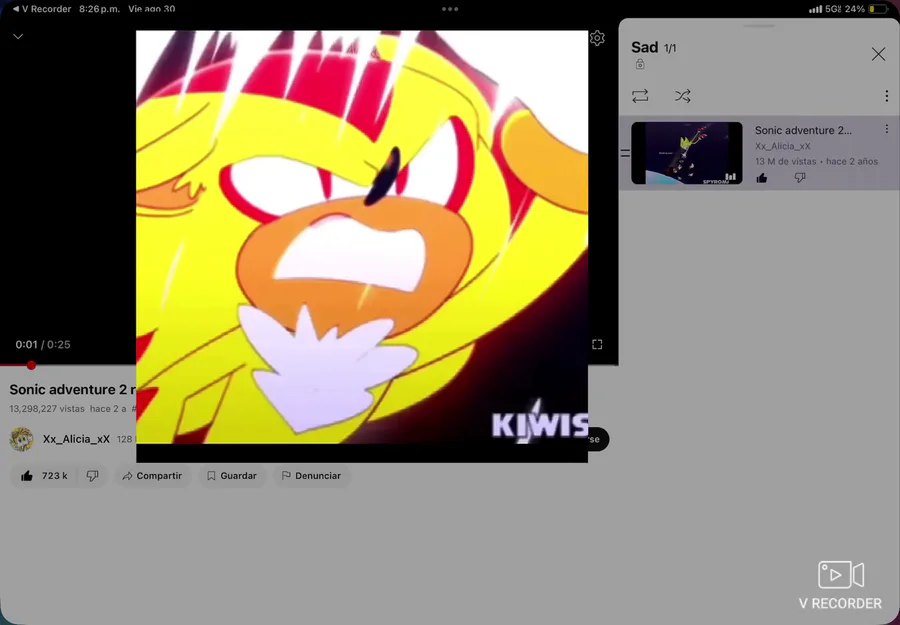The width and height of the screenshot is (900, 625).
Task: Open Sad playlist options menu
Action: 886,96
